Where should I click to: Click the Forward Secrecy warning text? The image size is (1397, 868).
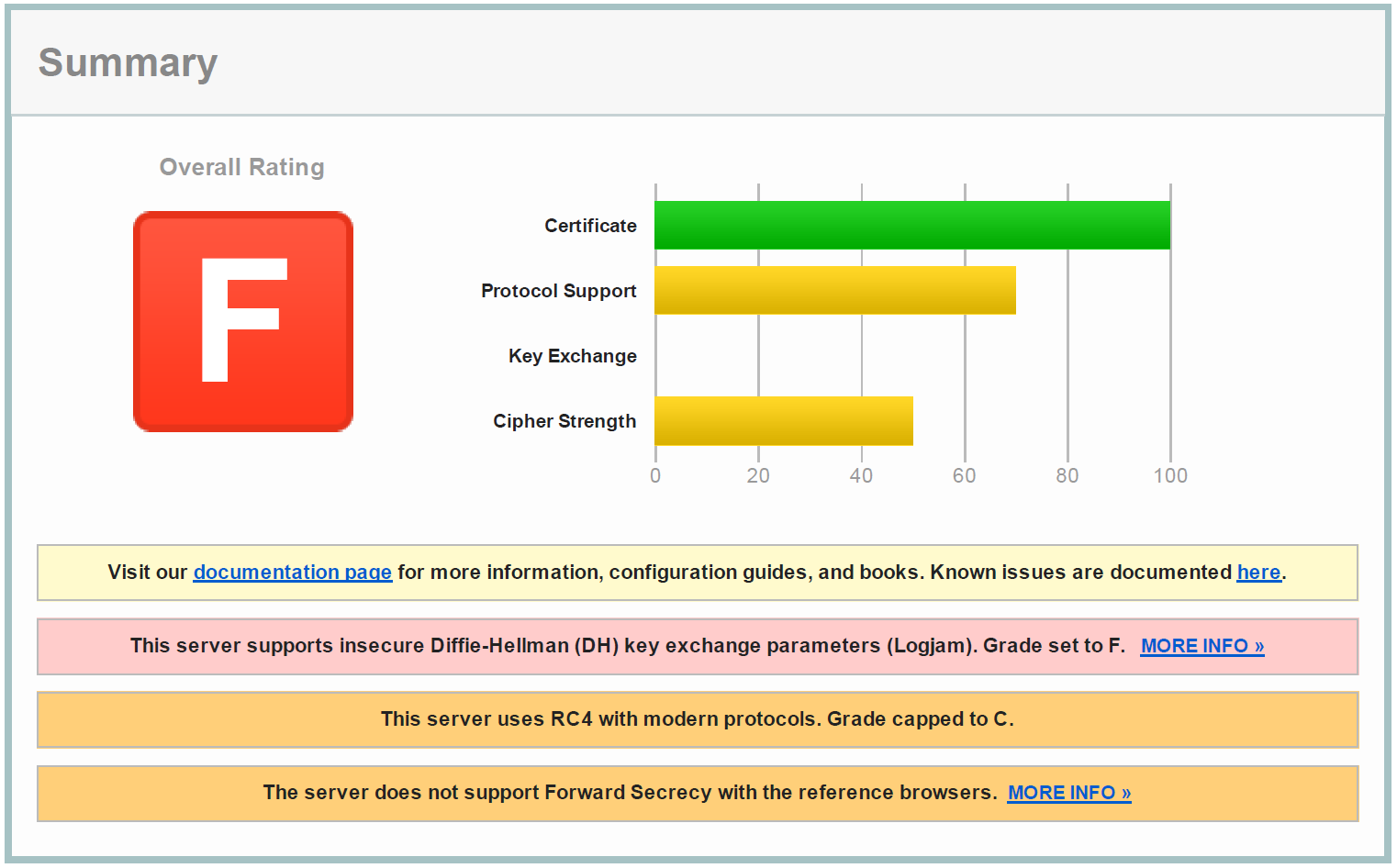pyautogui.click(x=630, y=793)
